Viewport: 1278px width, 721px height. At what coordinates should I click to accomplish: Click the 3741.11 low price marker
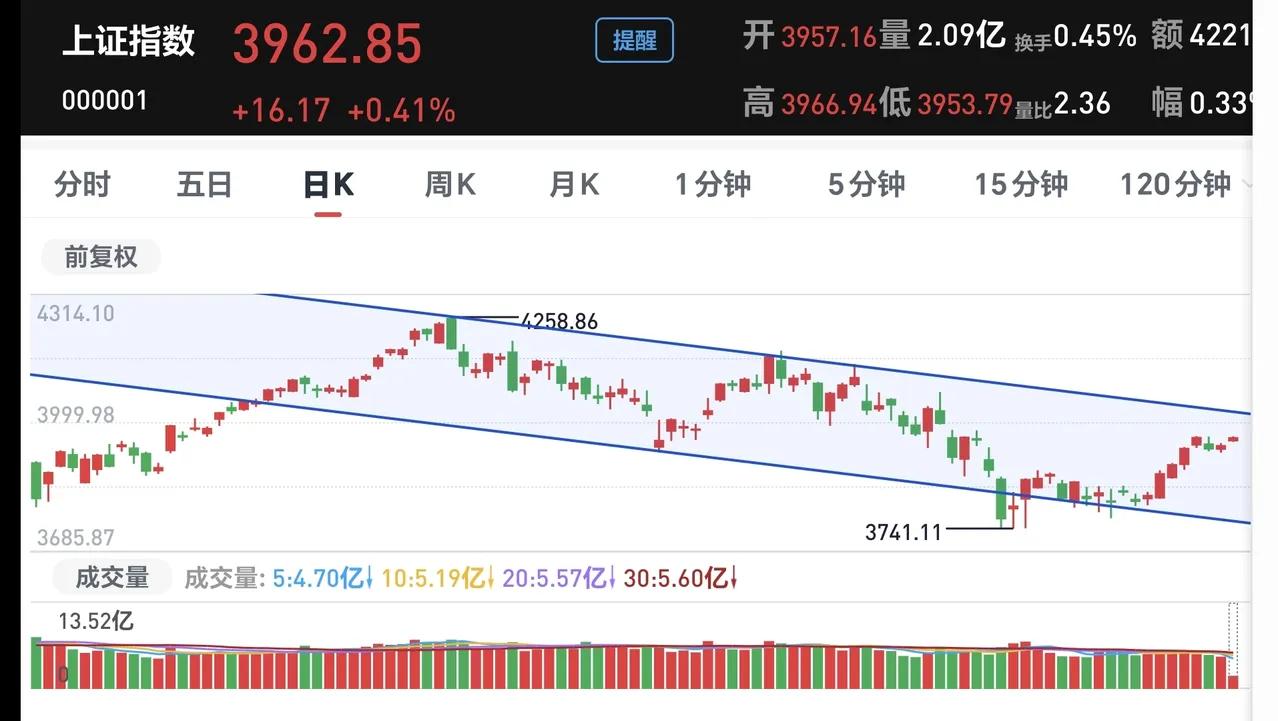pos(903,532)
